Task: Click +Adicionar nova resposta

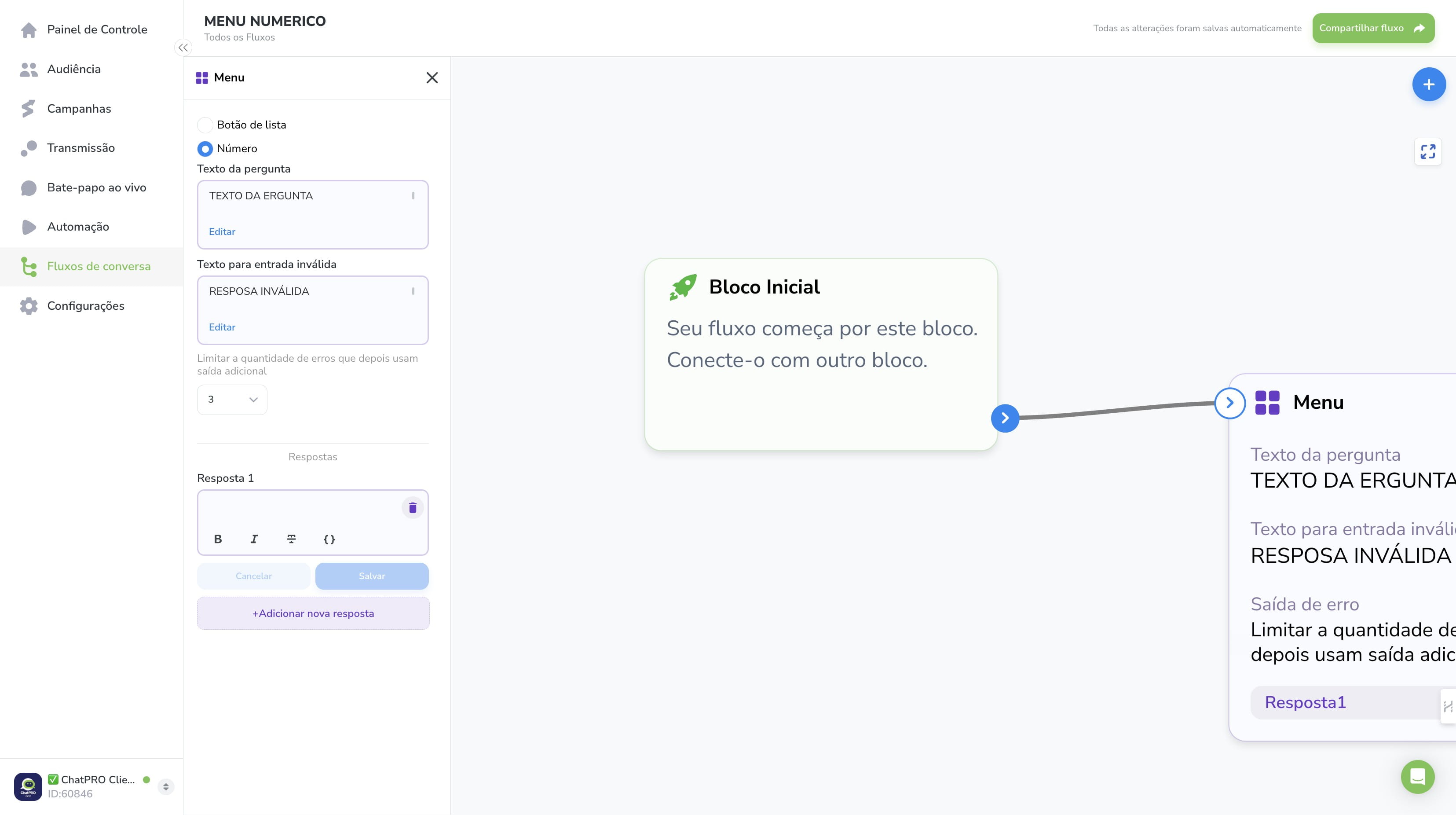Action: click(x=313, y=613)
